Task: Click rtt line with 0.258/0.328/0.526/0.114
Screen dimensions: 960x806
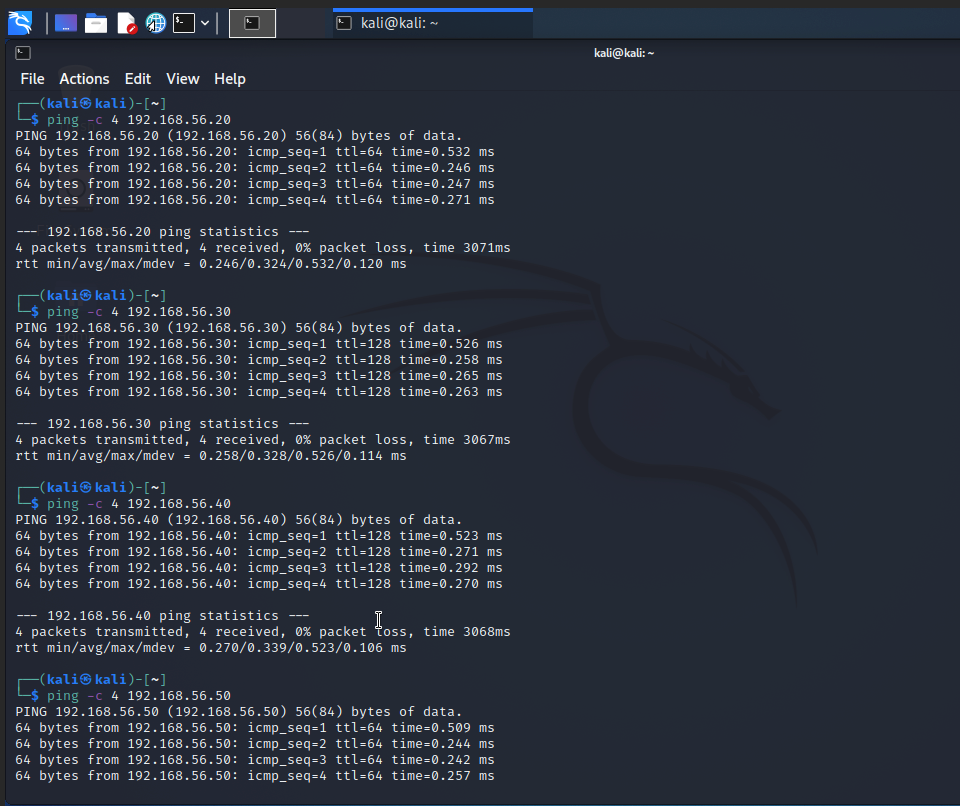Action: [211, 456]
